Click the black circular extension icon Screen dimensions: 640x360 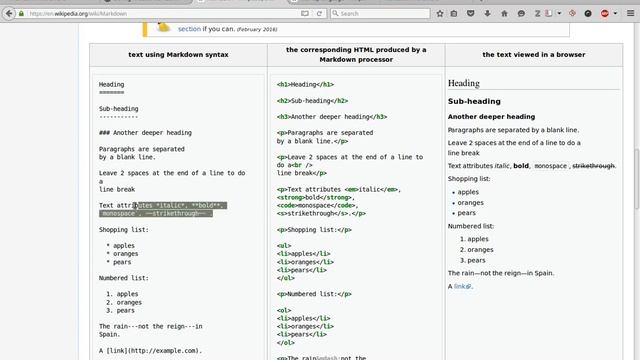588,13
